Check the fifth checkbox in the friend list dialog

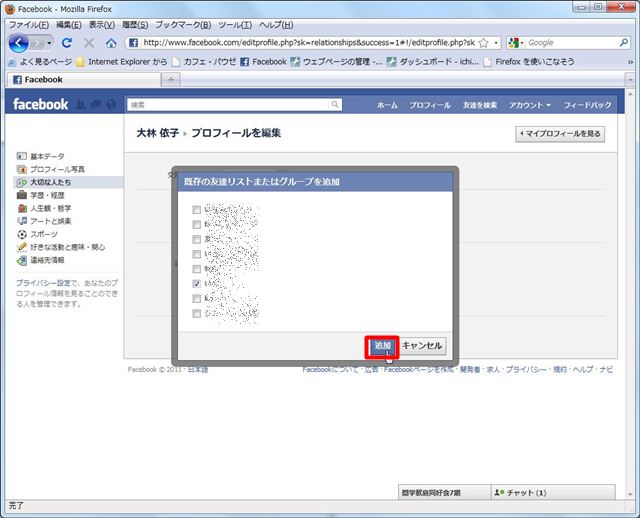pos(196,269)
